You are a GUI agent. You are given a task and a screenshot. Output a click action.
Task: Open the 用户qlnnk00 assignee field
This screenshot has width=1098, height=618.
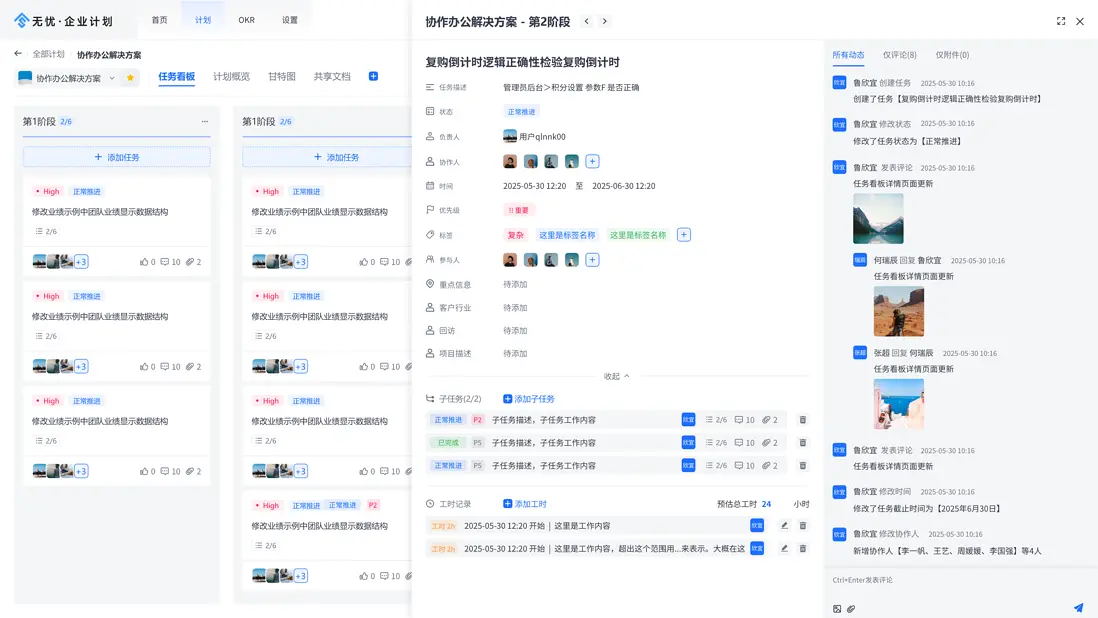pyautogui.click(x=534, y=136)
